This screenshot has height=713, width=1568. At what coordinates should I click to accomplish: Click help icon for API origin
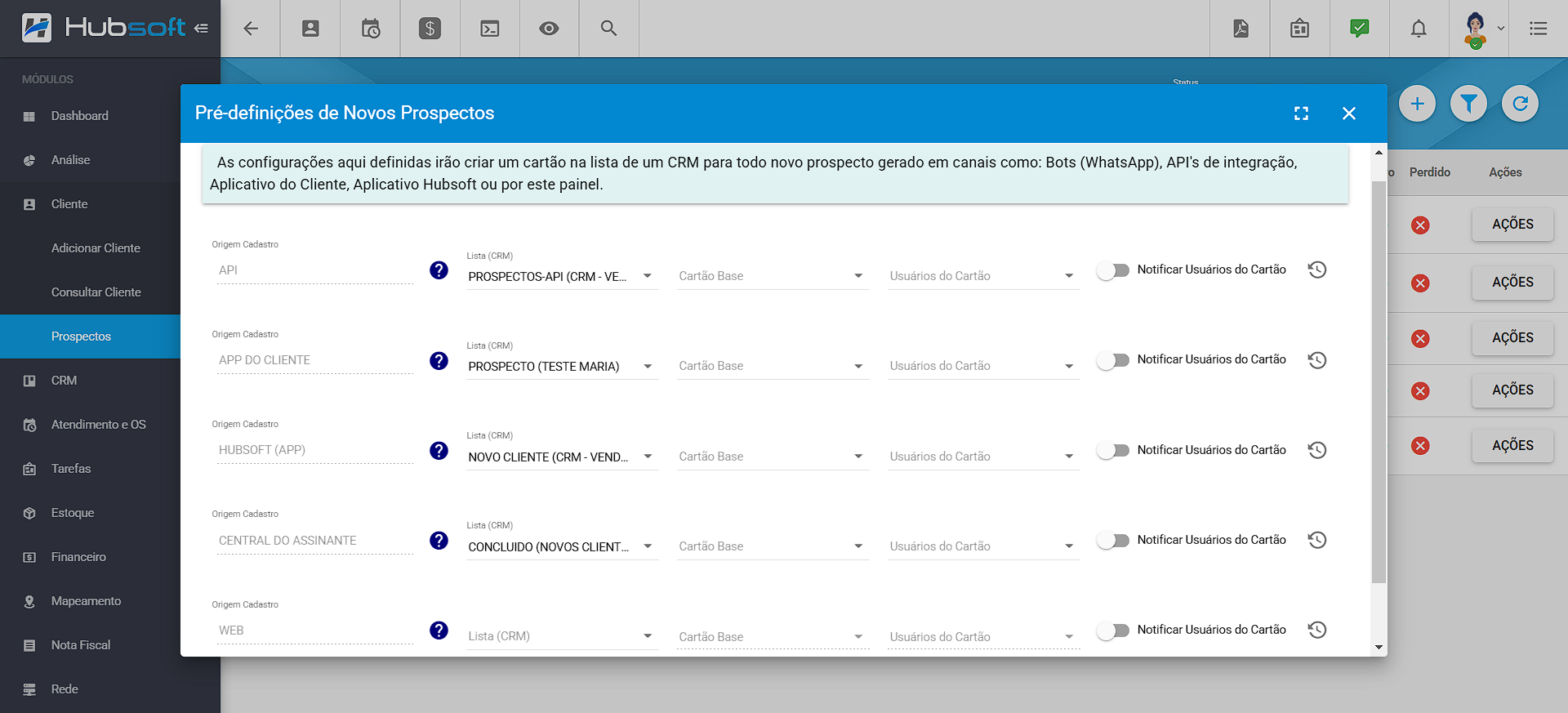439,270
